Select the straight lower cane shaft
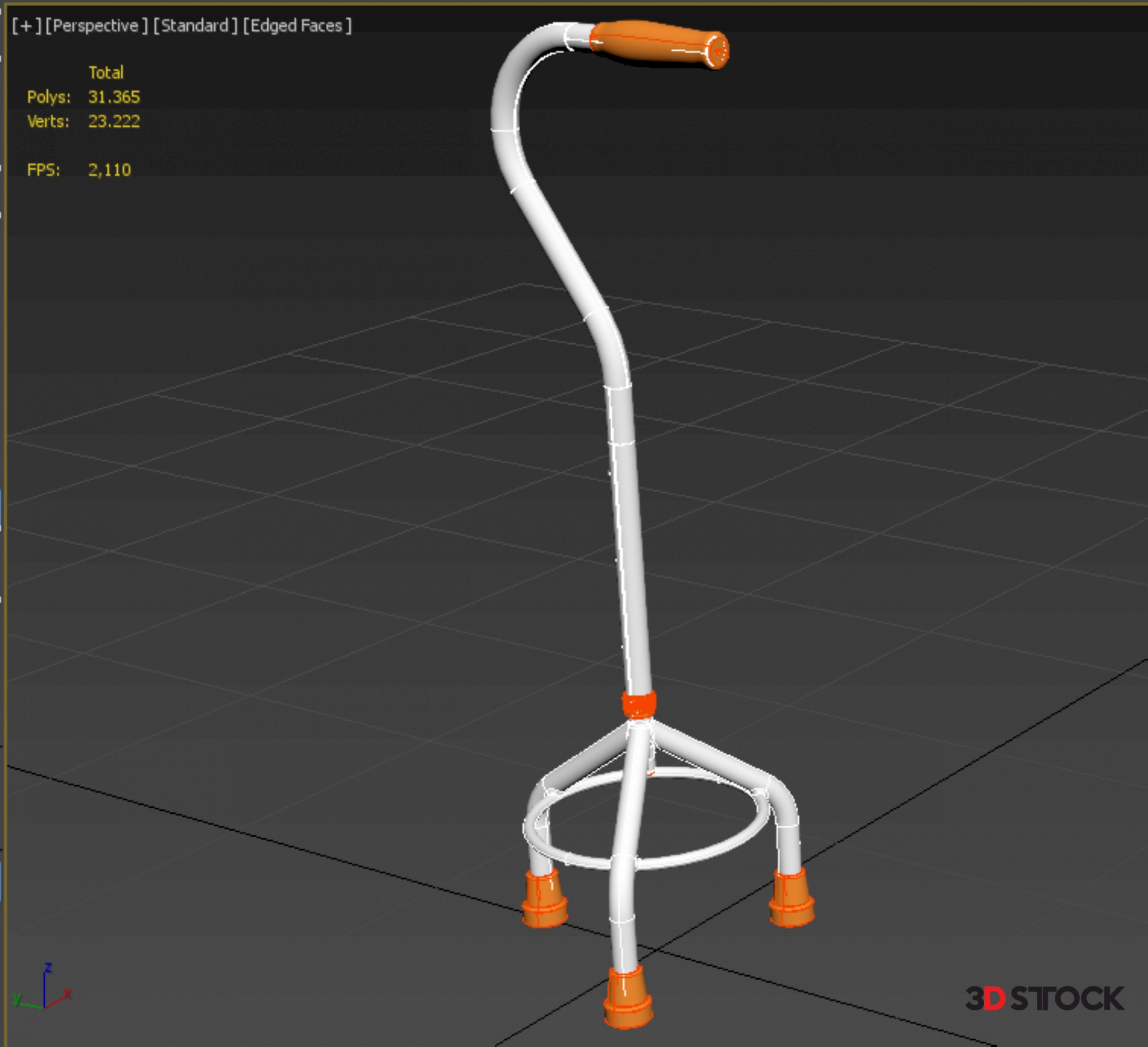 coord(629,538)
